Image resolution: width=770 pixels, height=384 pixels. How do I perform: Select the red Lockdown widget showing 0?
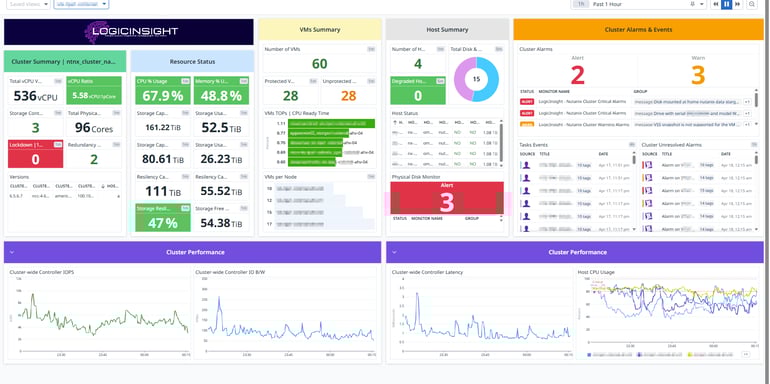tap(35, 154)
